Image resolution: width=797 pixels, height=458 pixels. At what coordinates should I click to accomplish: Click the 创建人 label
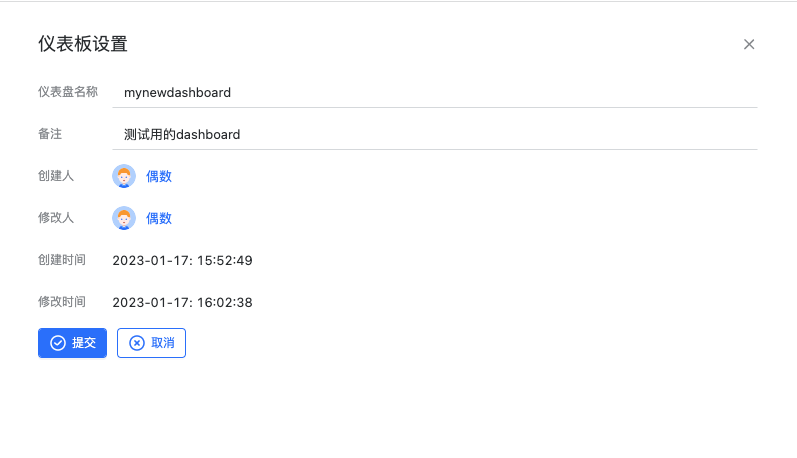tap(56, 176)
